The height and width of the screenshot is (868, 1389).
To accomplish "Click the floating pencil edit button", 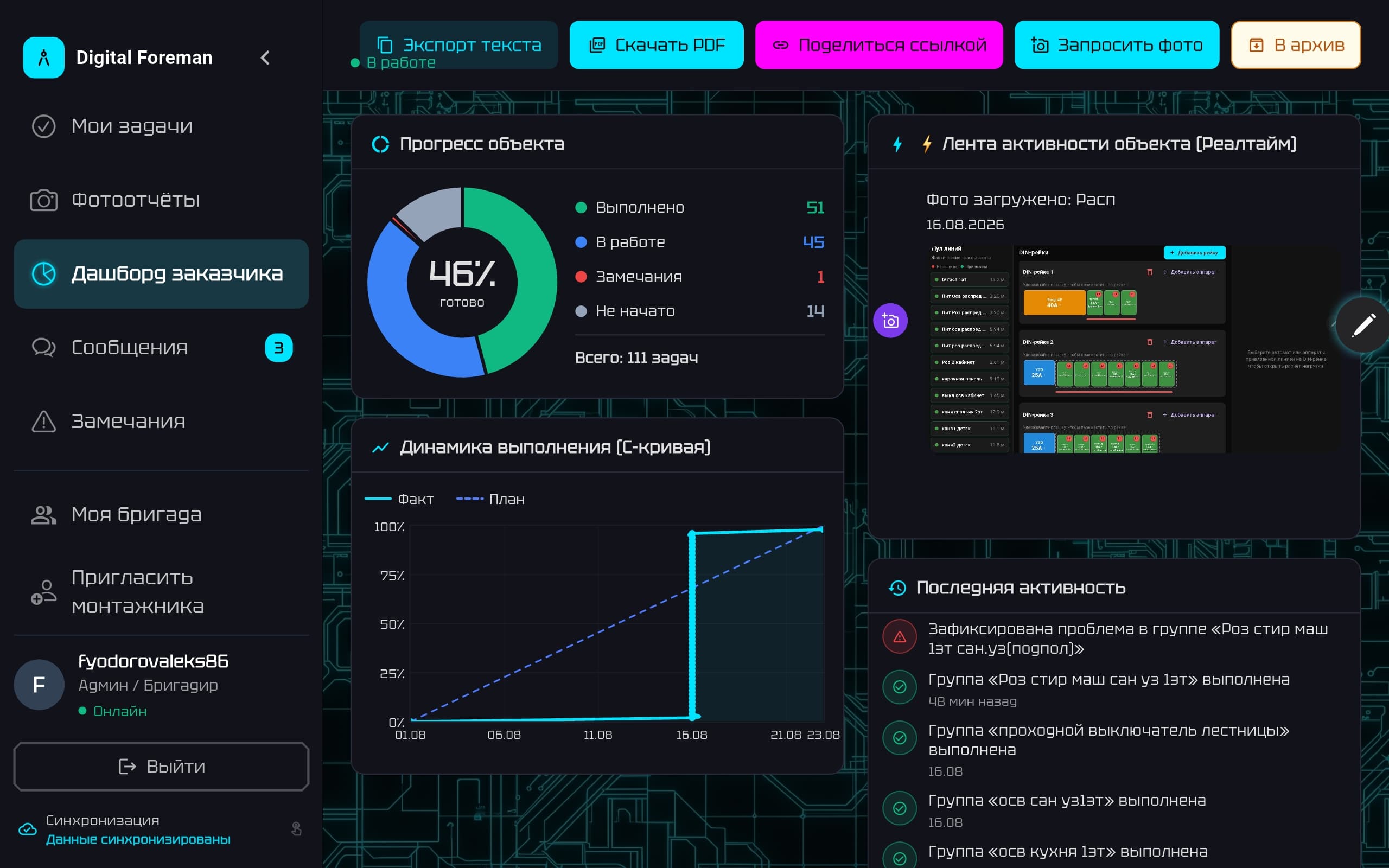I will tap(1362, 325).
